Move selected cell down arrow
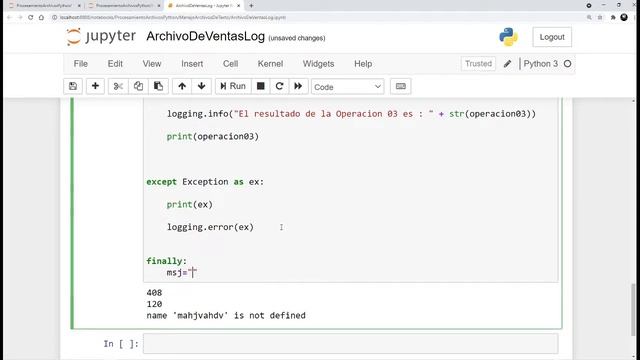 tap(202, 86)
